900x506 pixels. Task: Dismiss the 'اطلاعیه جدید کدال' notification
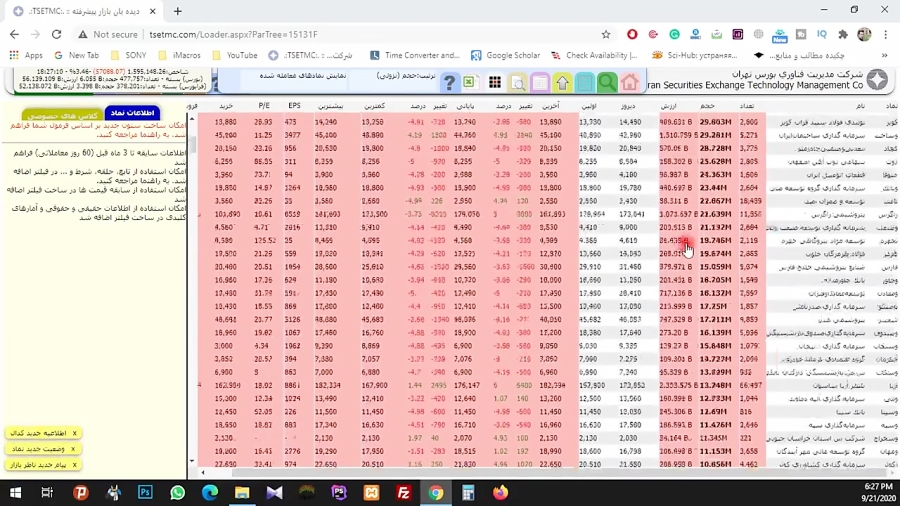tap(74, 433)
